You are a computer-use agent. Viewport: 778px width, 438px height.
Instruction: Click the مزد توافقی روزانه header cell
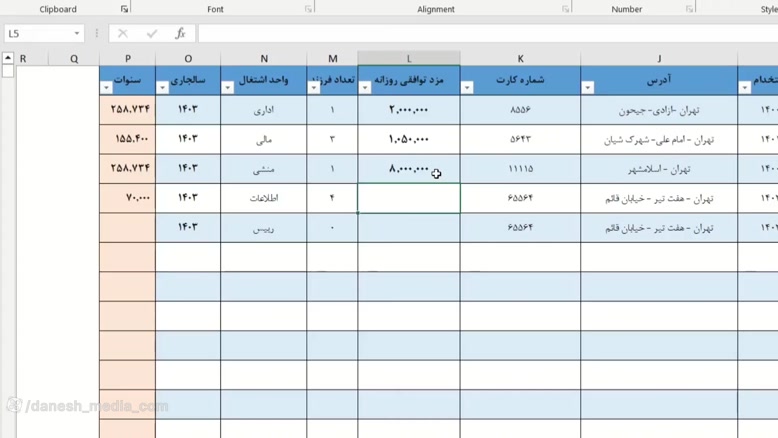tap(409, 80)
